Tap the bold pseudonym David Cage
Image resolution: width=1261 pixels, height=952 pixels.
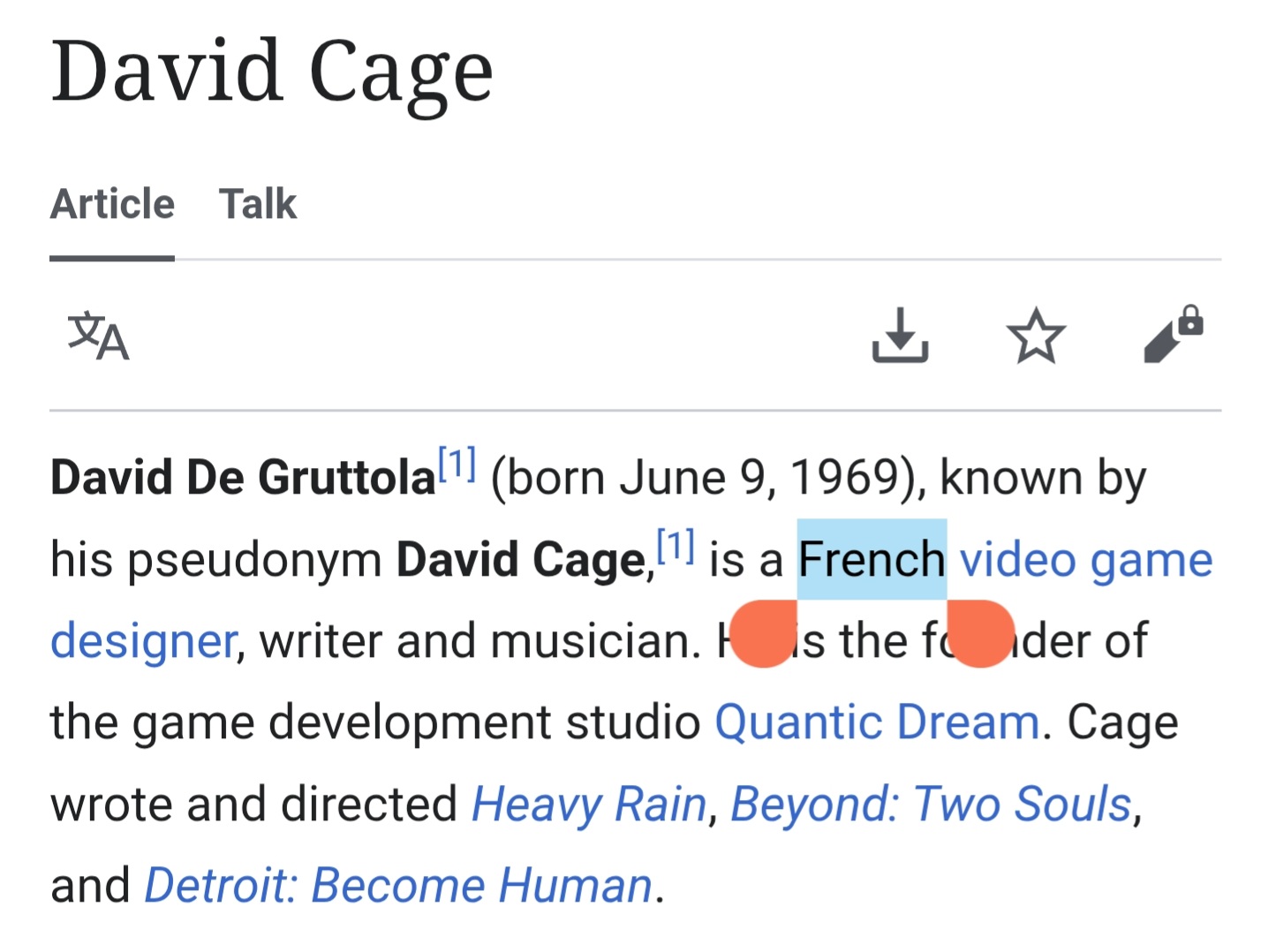(522, 560)
